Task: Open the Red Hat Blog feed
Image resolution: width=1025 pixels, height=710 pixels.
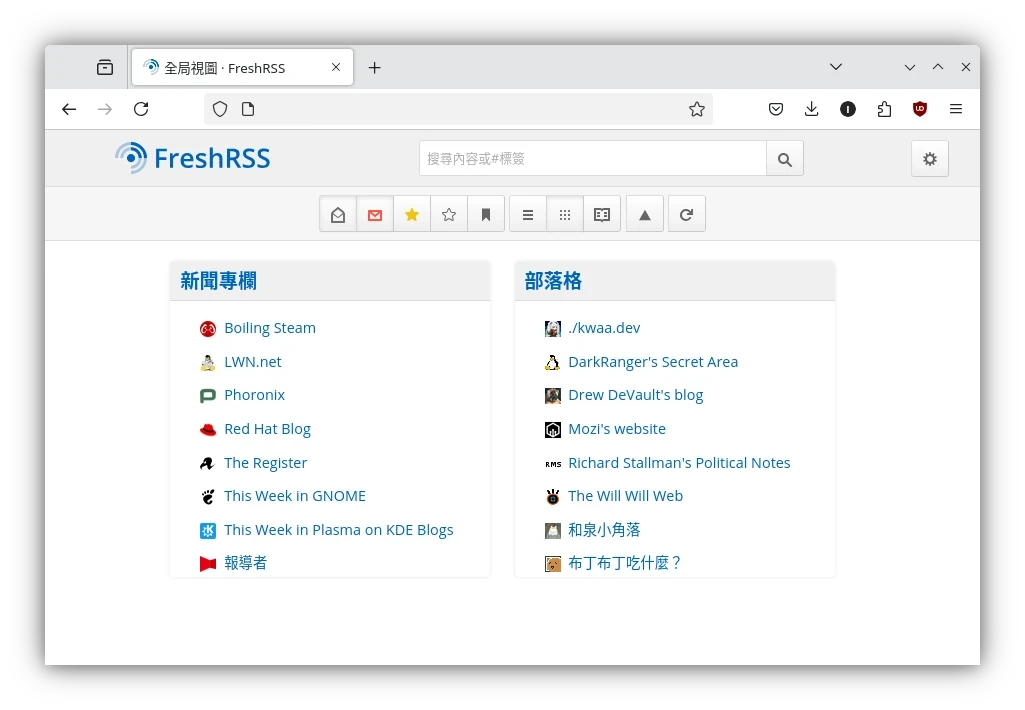Action: pos(267,429)
